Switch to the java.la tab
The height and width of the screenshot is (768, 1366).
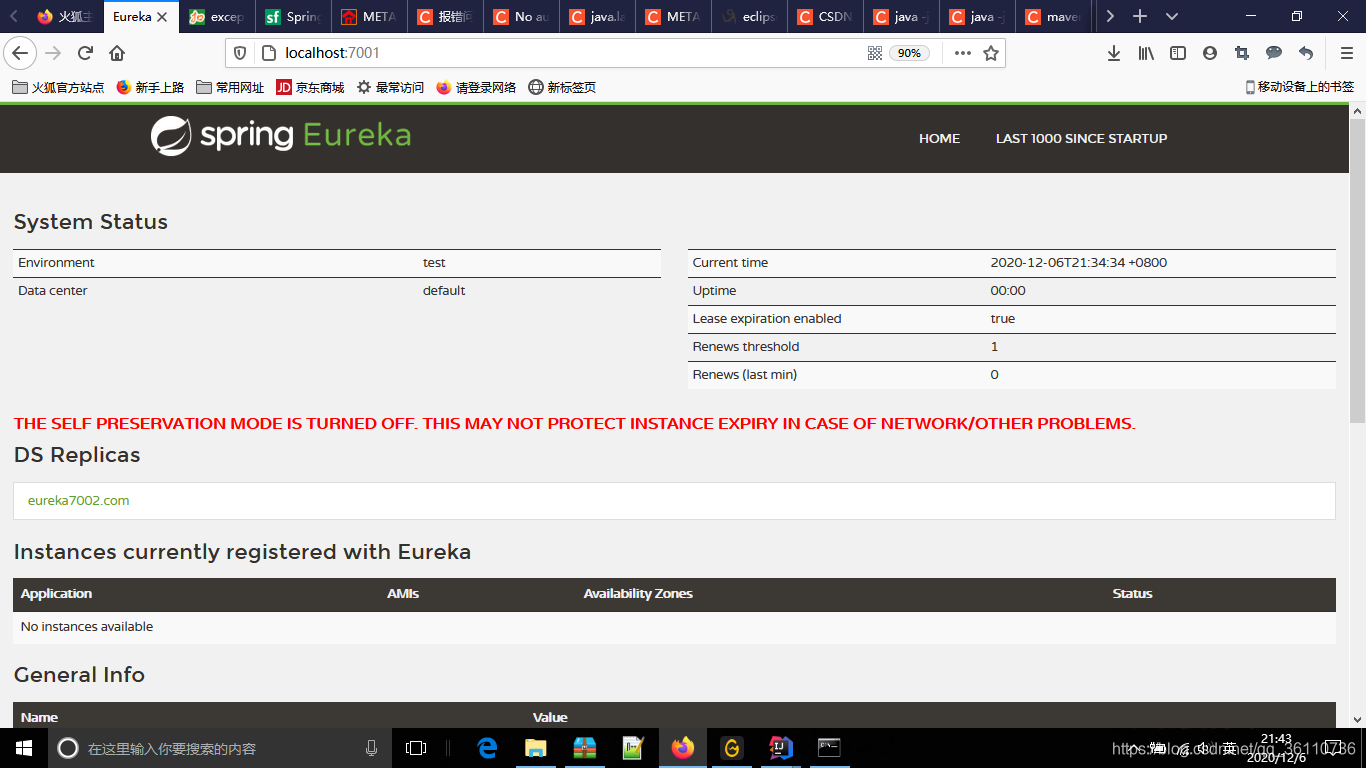click(x=597, y=17)
